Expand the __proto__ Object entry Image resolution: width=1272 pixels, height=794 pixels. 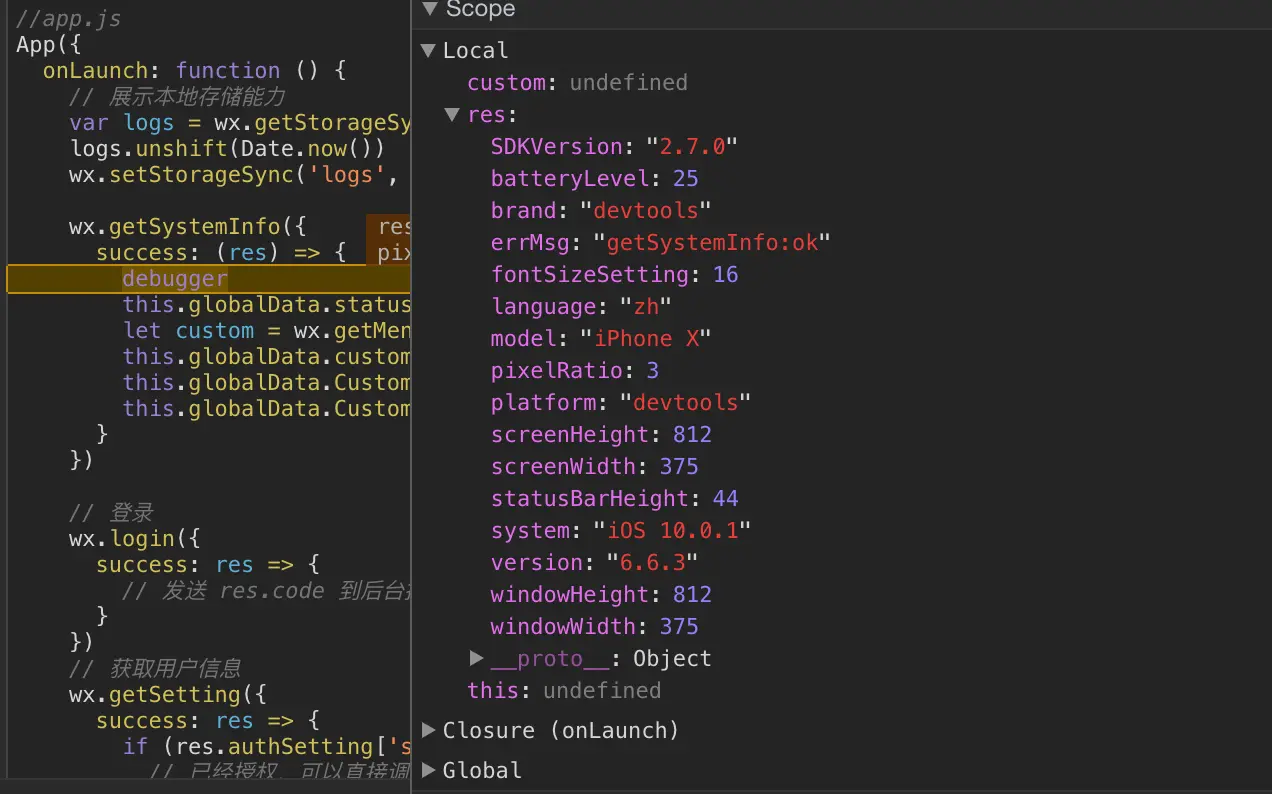tap(477, 658)
